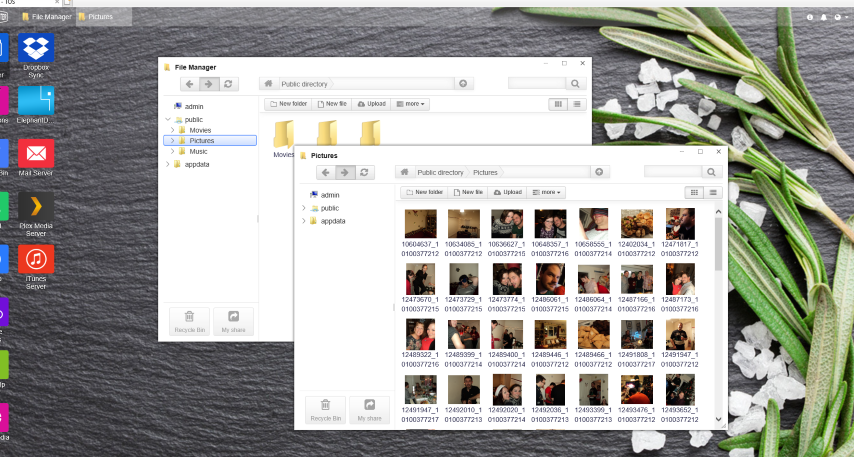Launch Plex Media Server from desktop
The image size is (854, 457).
tap(36, 206)
